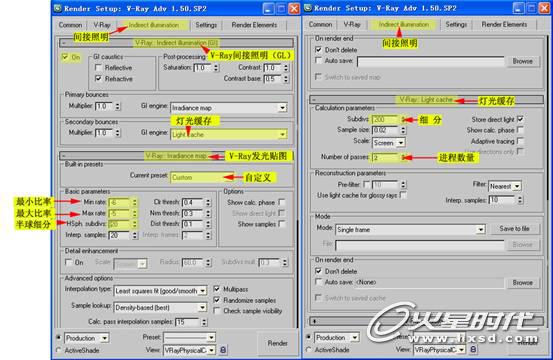This screenshot has height=360, width=553.
Task: Click the Render button in left window
Action: coord(277,343)
